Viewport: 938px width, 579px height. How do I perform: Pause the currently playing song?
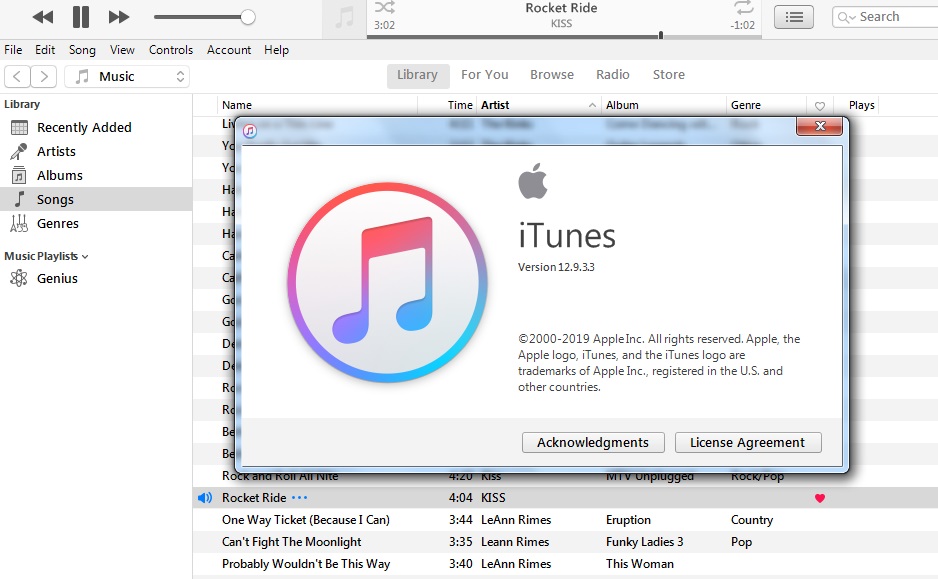81,17
